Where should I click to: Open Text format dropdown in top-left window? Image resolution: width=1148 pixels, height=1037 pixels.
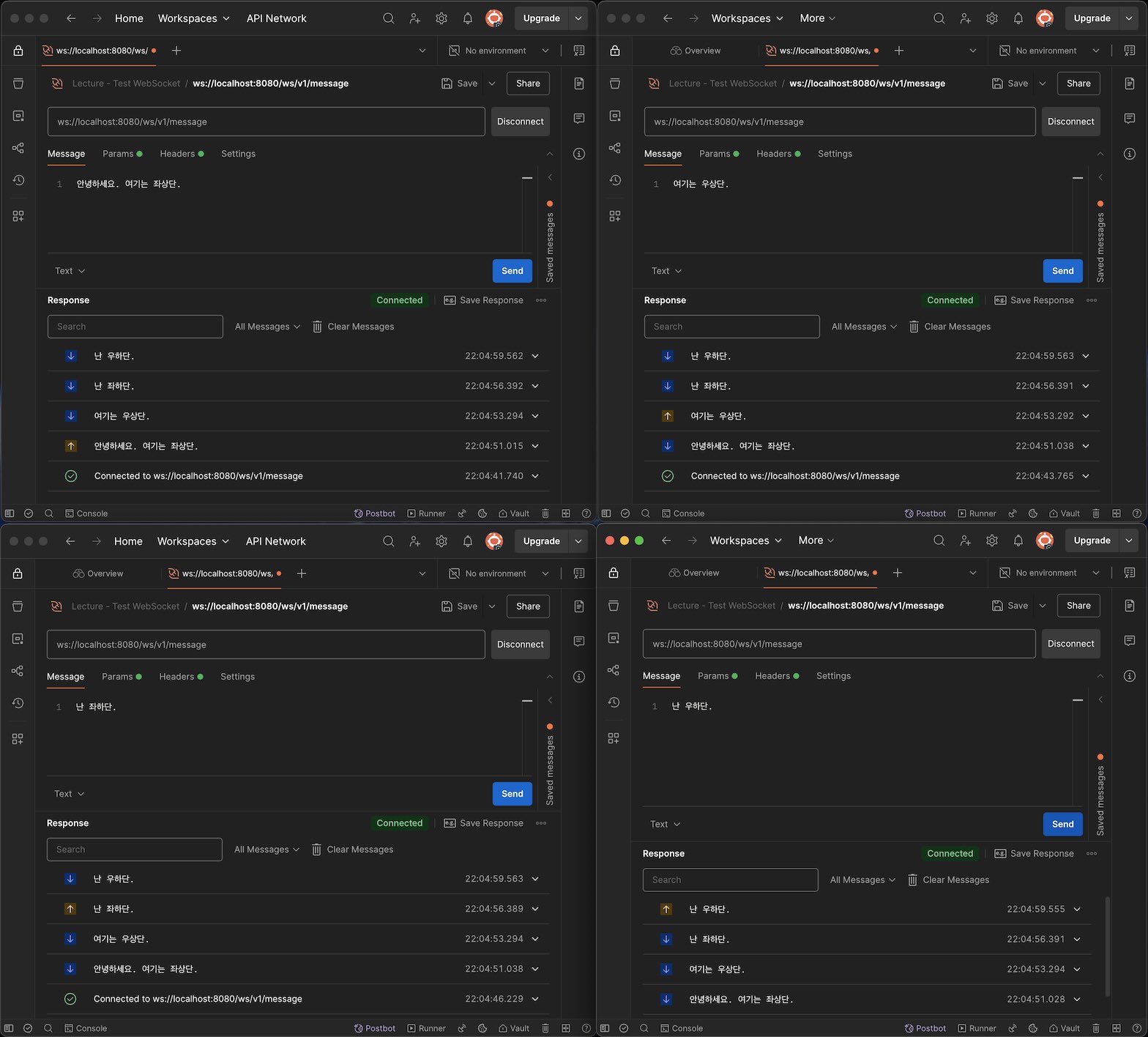coord(70,271)
